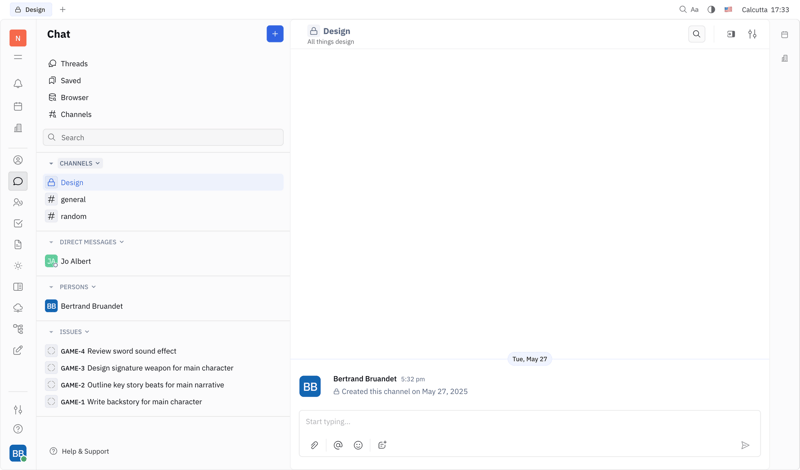Collapse the PERSONS section arrow
Screen dimensions: 800x470
[x=51, y=287]
